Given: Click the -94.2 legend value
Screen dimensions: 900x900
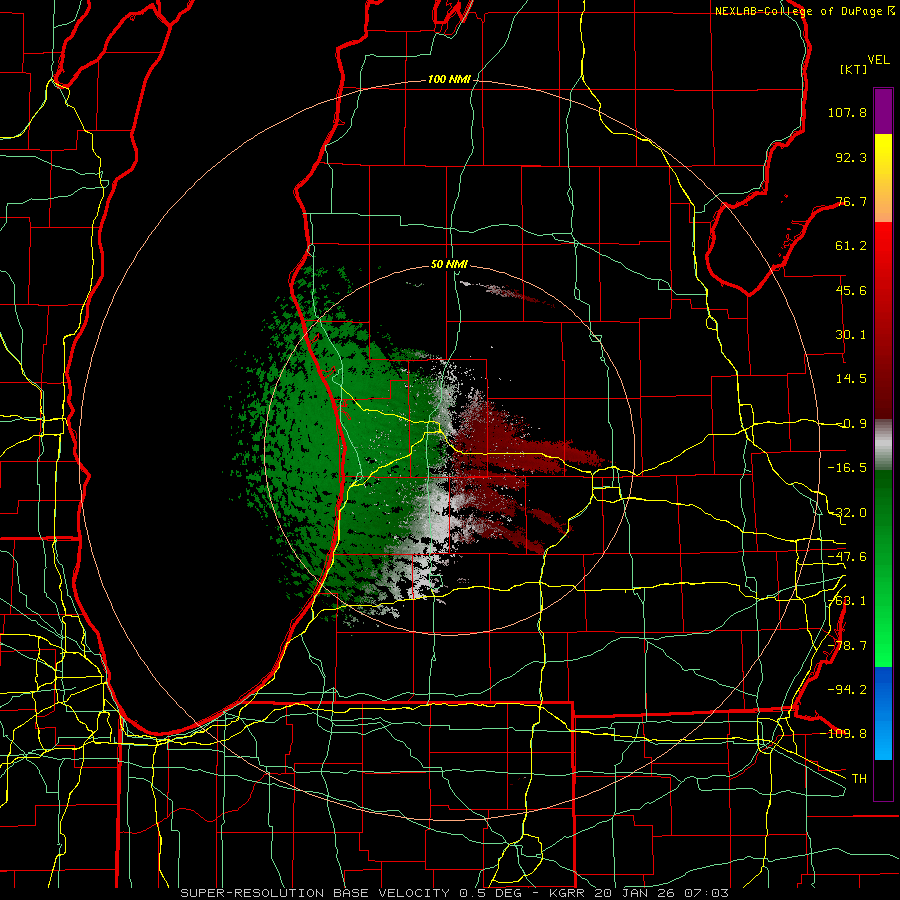Looking at the screenshot, I should tap(847, 689).
